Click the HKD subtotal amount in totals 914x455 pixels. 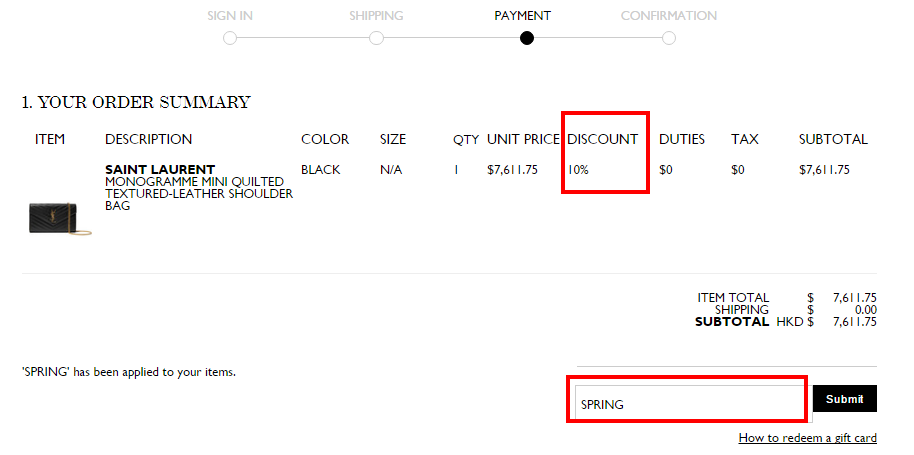[x=855, y=322]
